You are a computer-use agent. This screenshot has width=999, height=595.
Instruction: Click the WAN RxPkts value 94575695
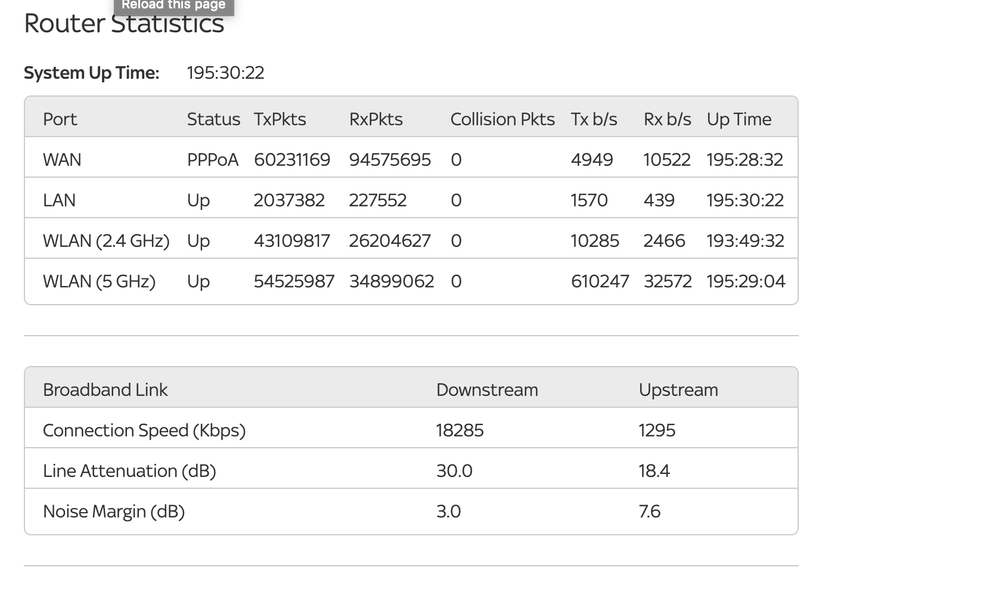[x=390, y=160]
